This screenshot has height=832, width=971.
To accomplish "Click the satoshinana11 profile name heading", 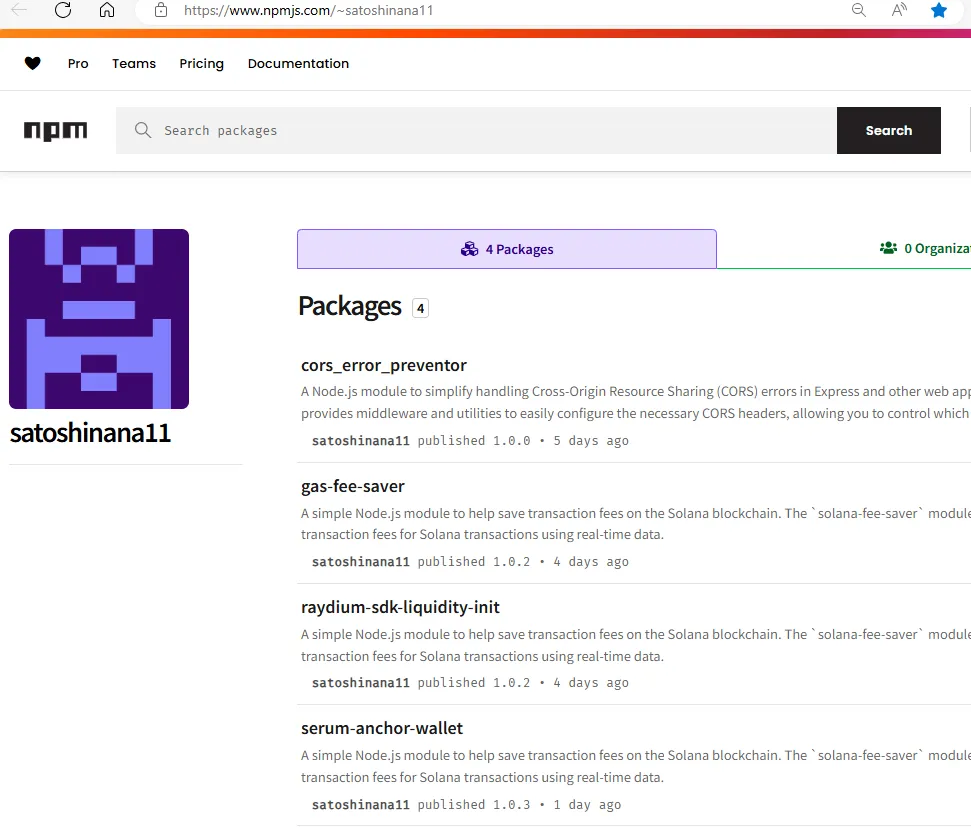I will pos(90,433).
